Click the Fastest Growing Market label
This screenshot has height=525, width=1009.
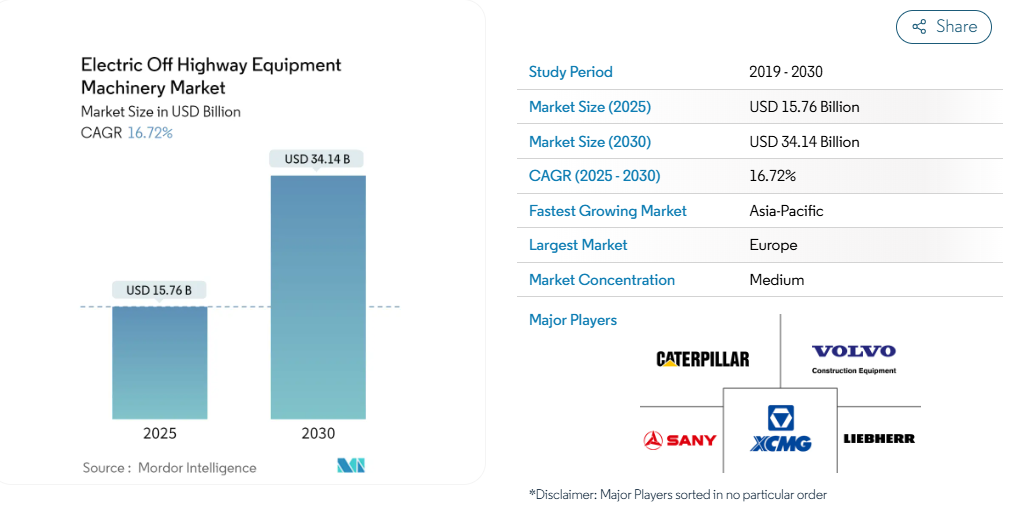tap(607, 211)
